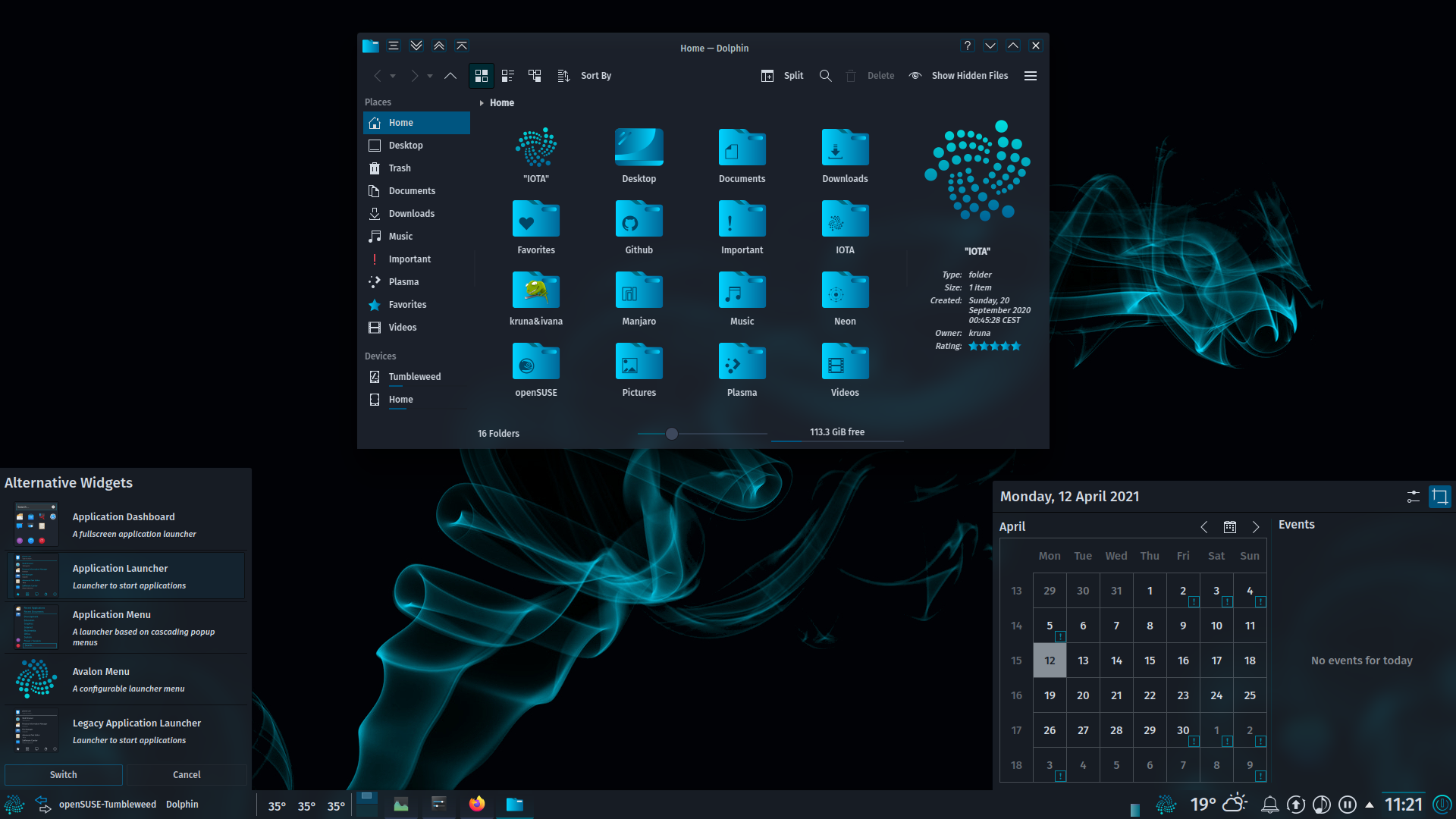The image size is (1456, 819).
Task: Select Legacy Application Launcher widget
Action: [126, 731]
